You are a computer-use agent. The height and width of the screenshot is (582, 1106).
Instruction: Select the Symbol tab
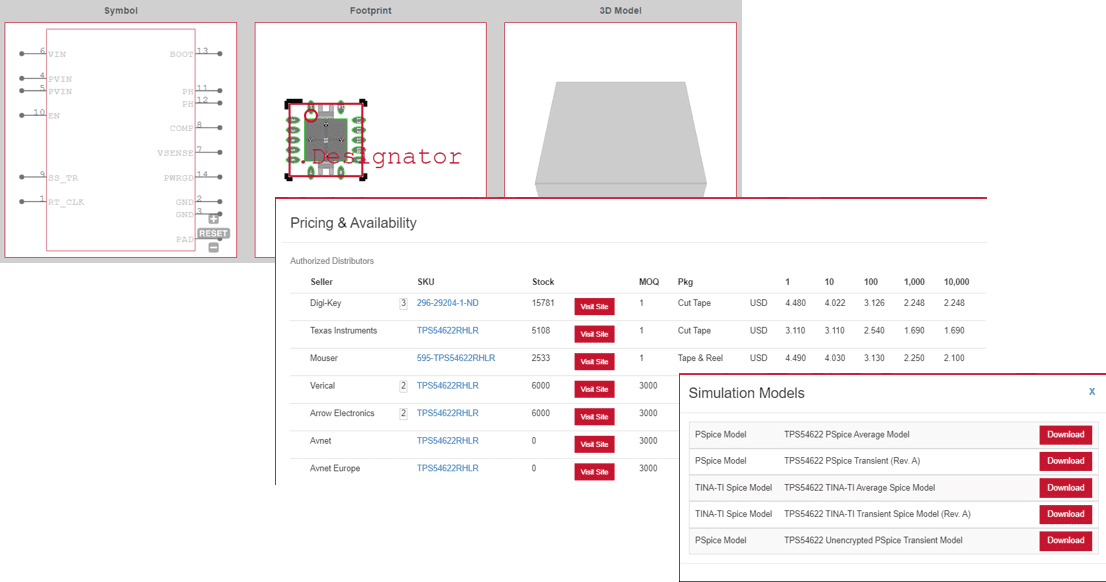[x=120, y=10]
